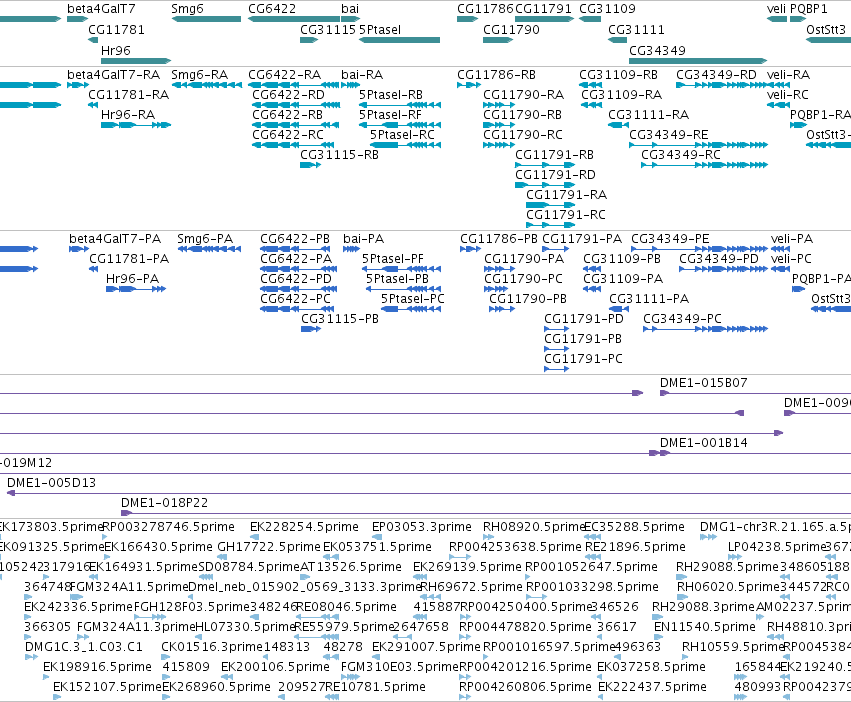Select the Smg6-RA transcript label
The image size is (851, 702).
point(199,75)
